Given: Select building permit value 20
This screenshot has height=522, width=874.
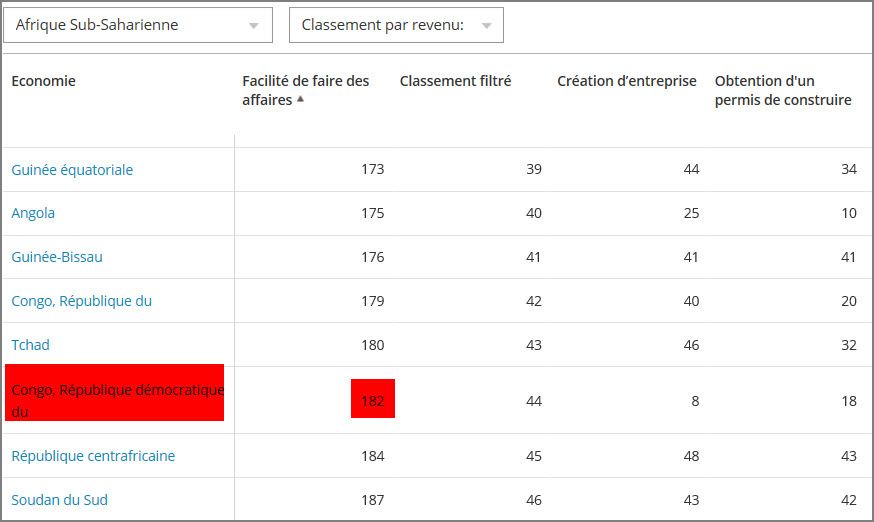Looking at the screenshot, I should coord(849,301).
